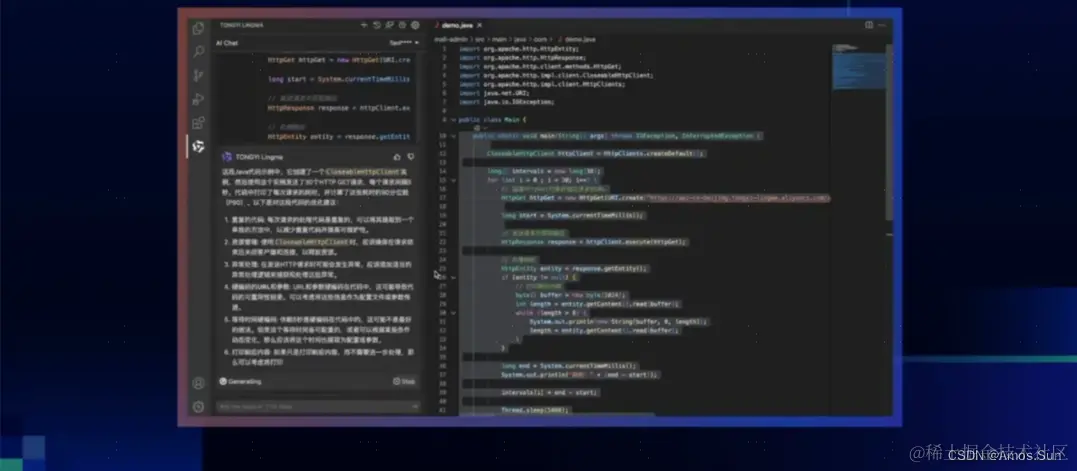Image resolution: width=1077 pixels, height=471 pixels.
Task: Collapse the while loop fold at line 30
Action: point(453,312)
